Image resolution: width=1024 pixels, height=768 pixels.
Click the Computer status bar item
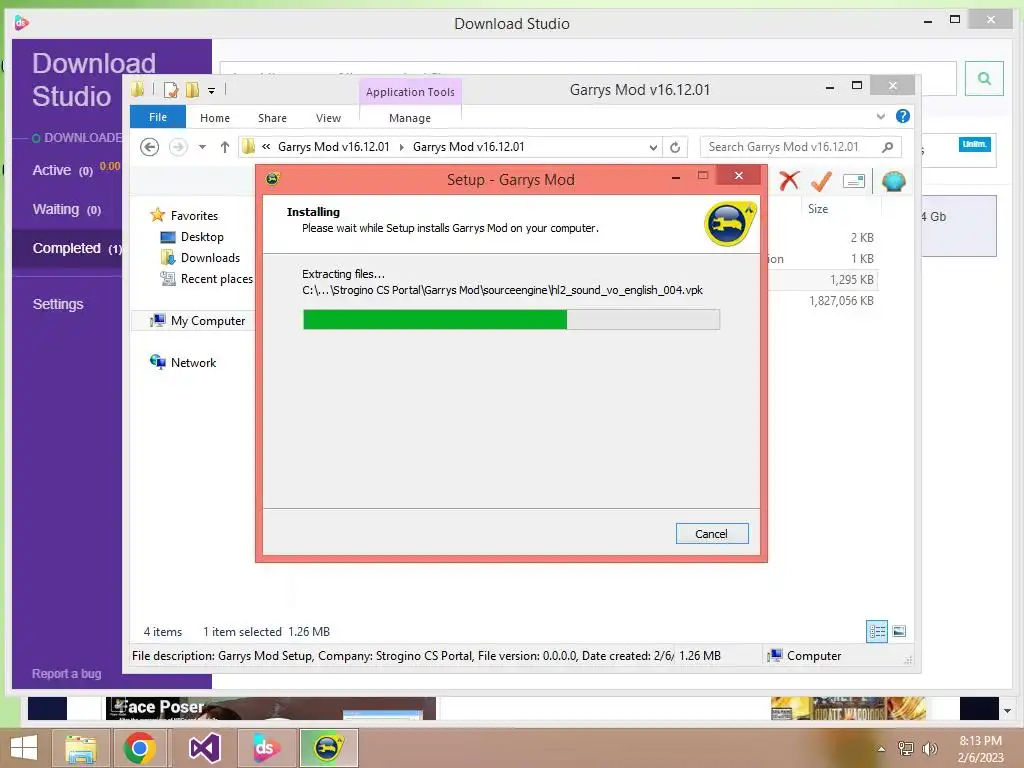pyautogui.click(x=805, y=655)
